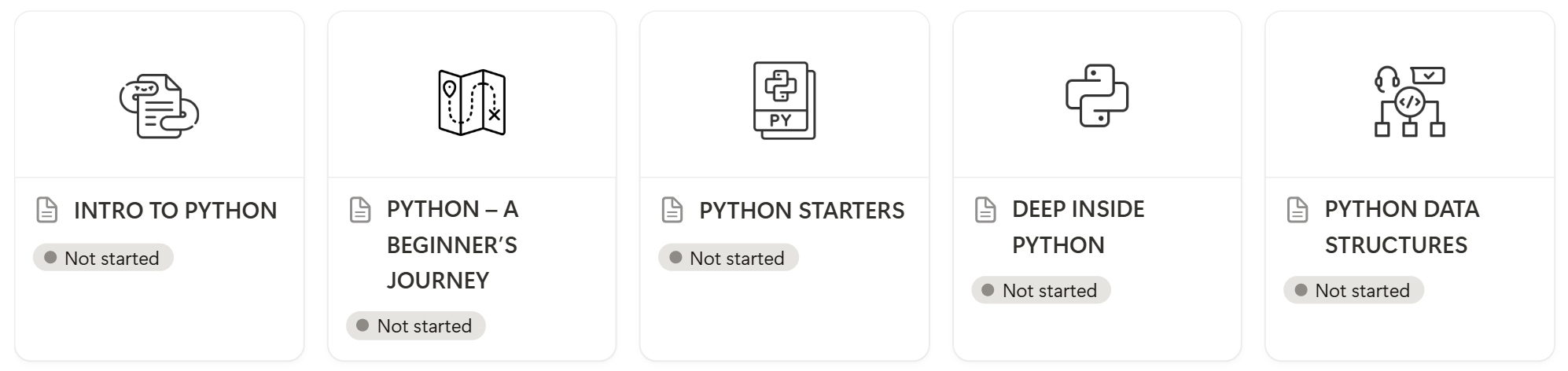Open PYTHON – A BEGINNER'S JOURNEY page
1568x371 pixels.
pyautogui.click(x=452, y=244)
